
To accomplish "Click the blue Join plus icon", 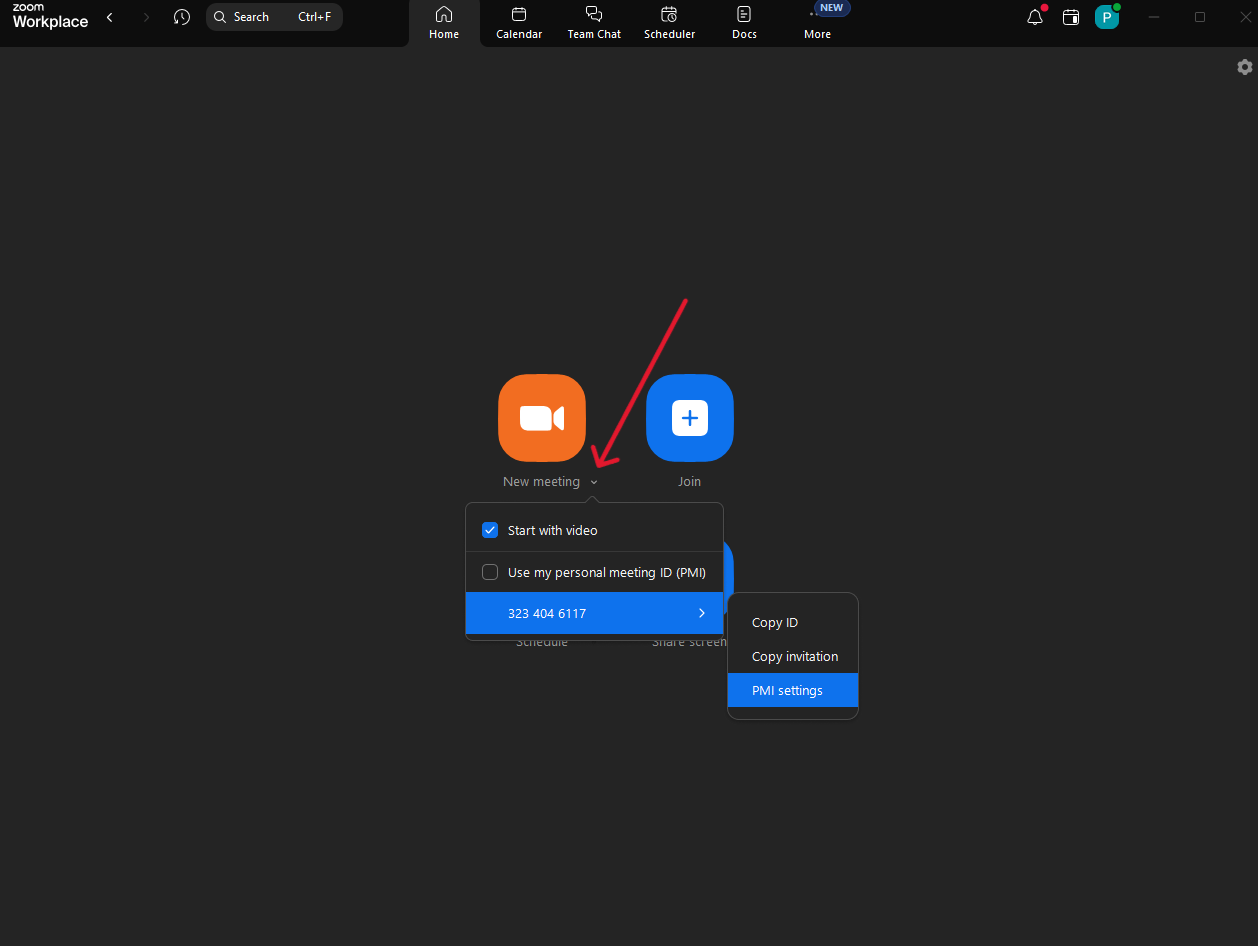I will pos(690,418).
